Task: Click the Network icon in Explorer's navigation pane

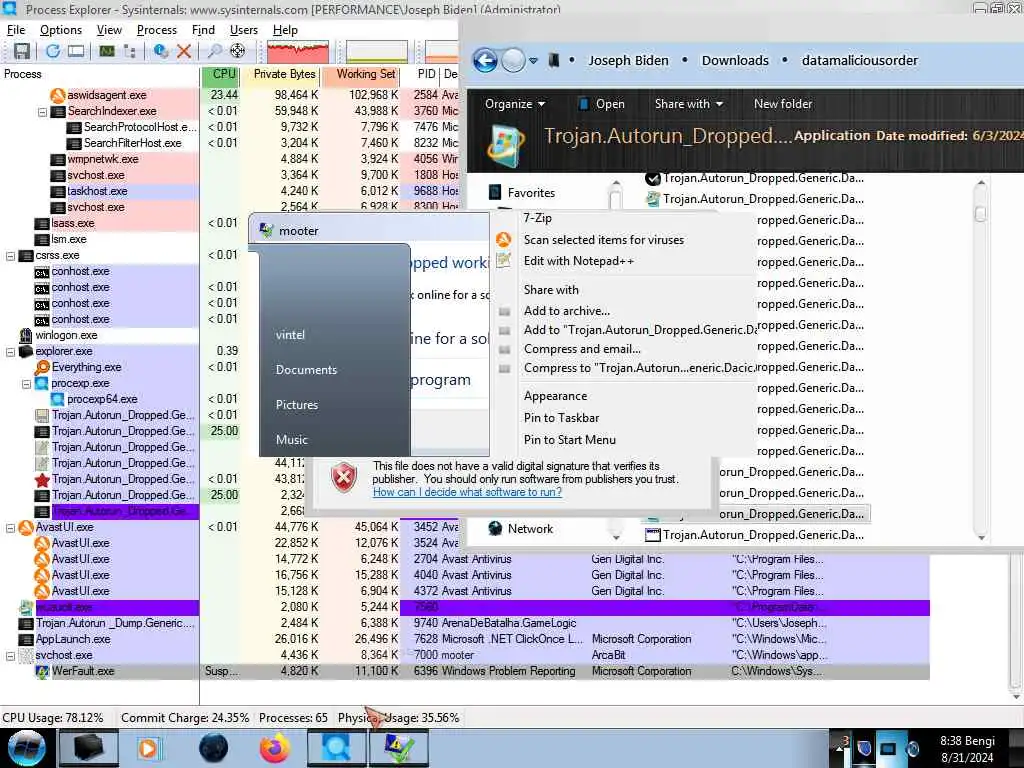Action: tap(495, 529)
